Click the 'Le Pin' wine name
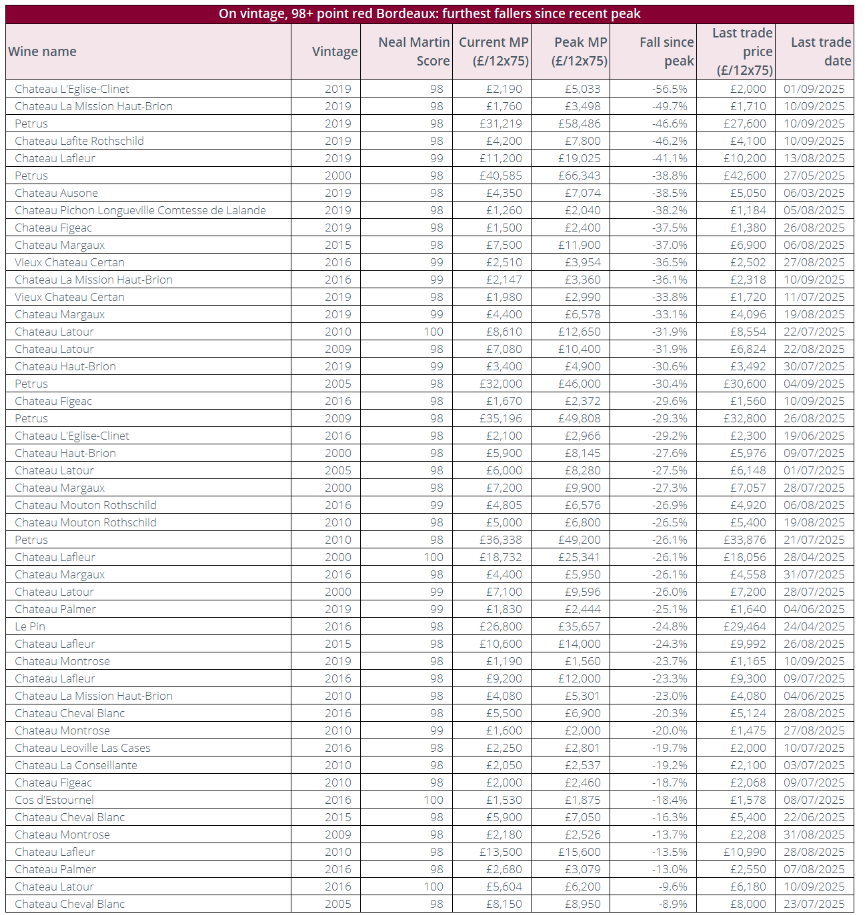This screenshot has width=865, height=915. 30,626
